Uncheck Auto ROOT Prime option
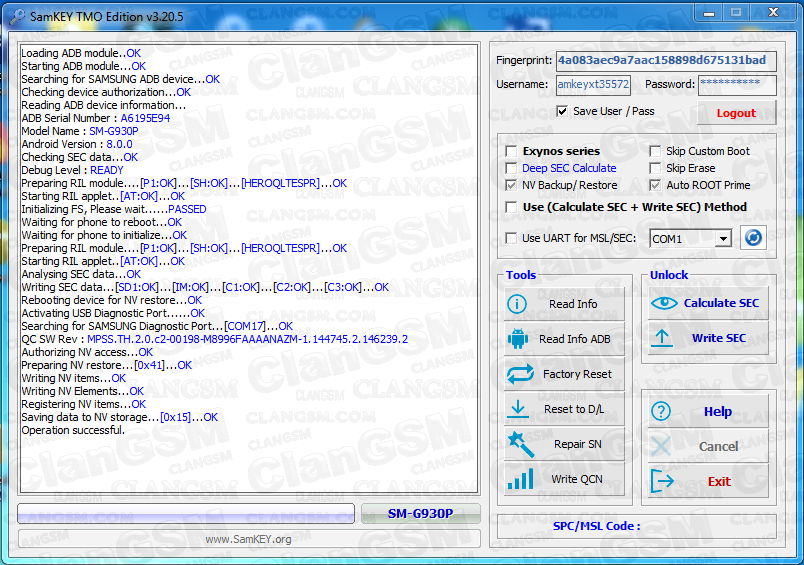Viewport: 804px width, 565px height. [x=655, y=185]
